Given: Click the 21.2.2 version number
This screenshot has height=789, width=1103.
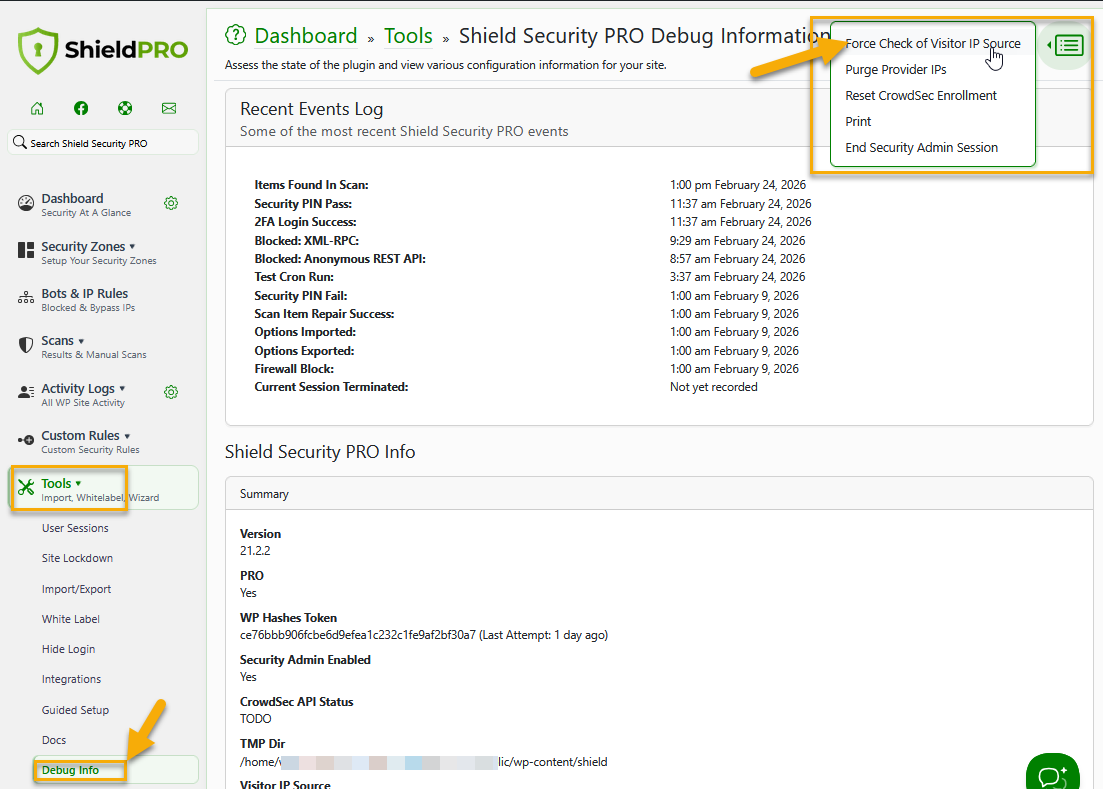Looking at the screenshot, I should (255, 551).
